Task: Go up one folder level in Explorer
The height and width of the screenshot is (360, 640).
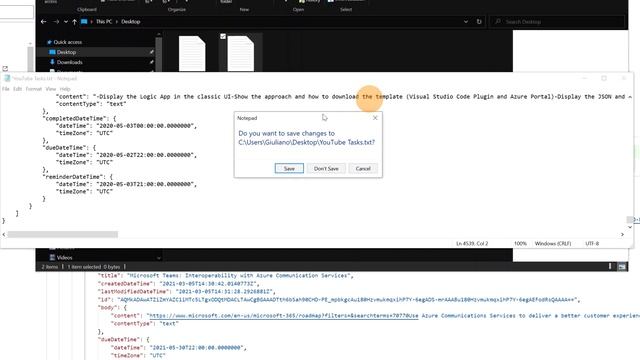Action: (74, 22)
